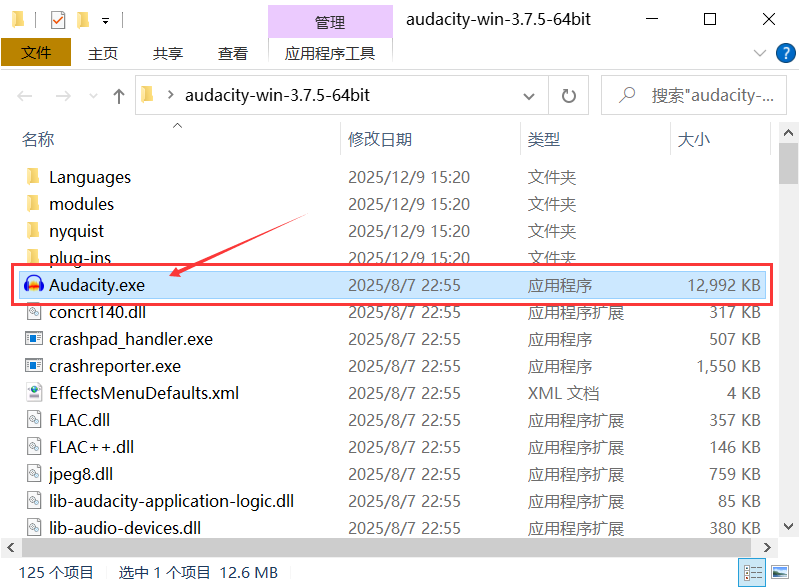The width and height of the screenshot is (800, 588).
Task: Switch to the 查看 ribbon tab
Action: 233,53
